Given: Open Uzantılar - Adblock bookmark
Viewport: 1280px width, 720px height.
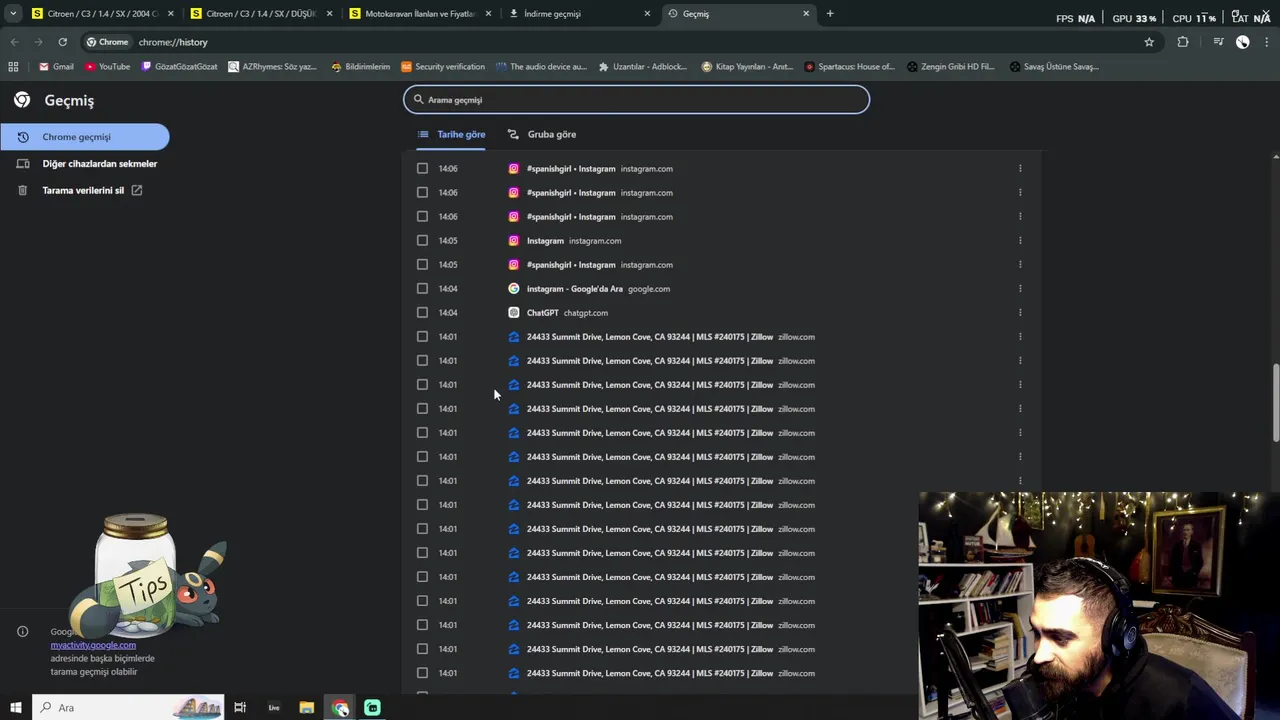Looking at the screenshot, I should (643, 67).
